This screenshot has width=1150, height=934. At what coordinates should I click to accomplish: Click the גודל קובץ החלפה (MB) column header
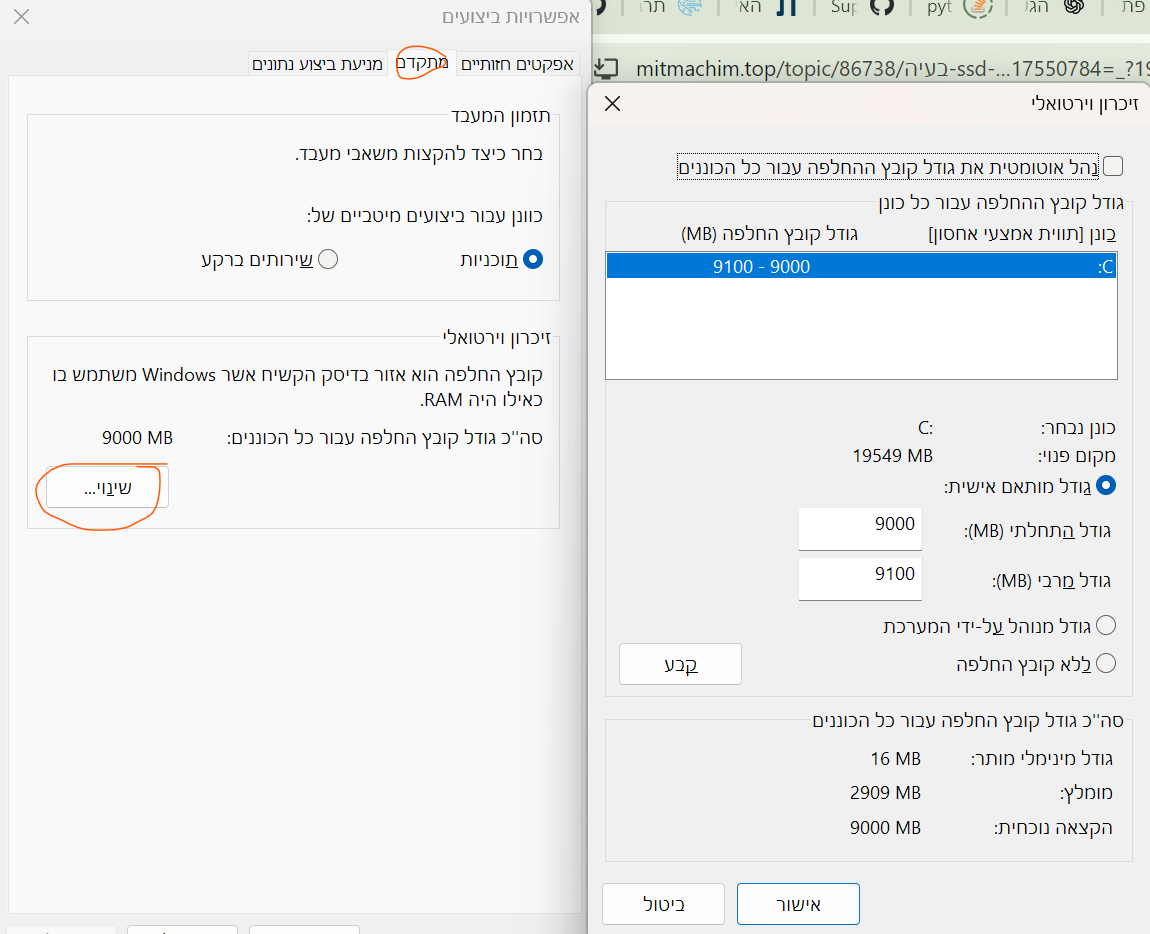coord(769,234)
